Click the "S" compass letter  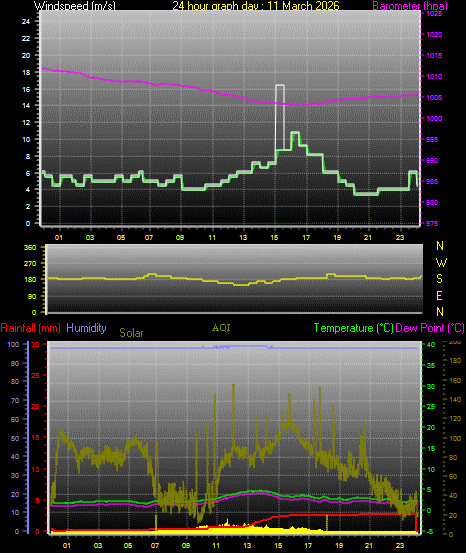click(439, 279)
